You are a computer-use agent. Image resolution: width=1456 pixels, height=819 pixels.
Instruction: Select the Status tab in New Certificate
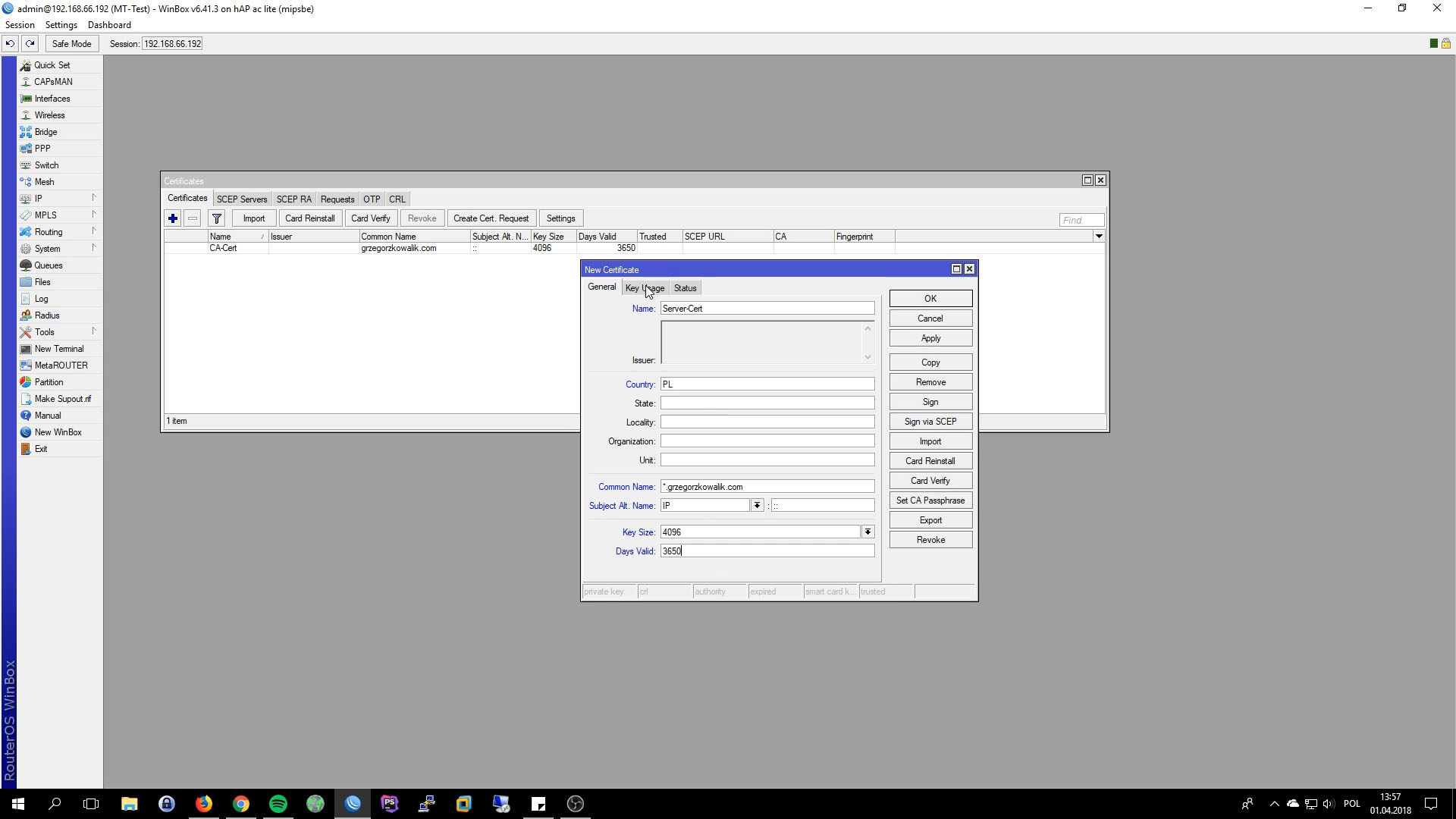pos(685,288)
